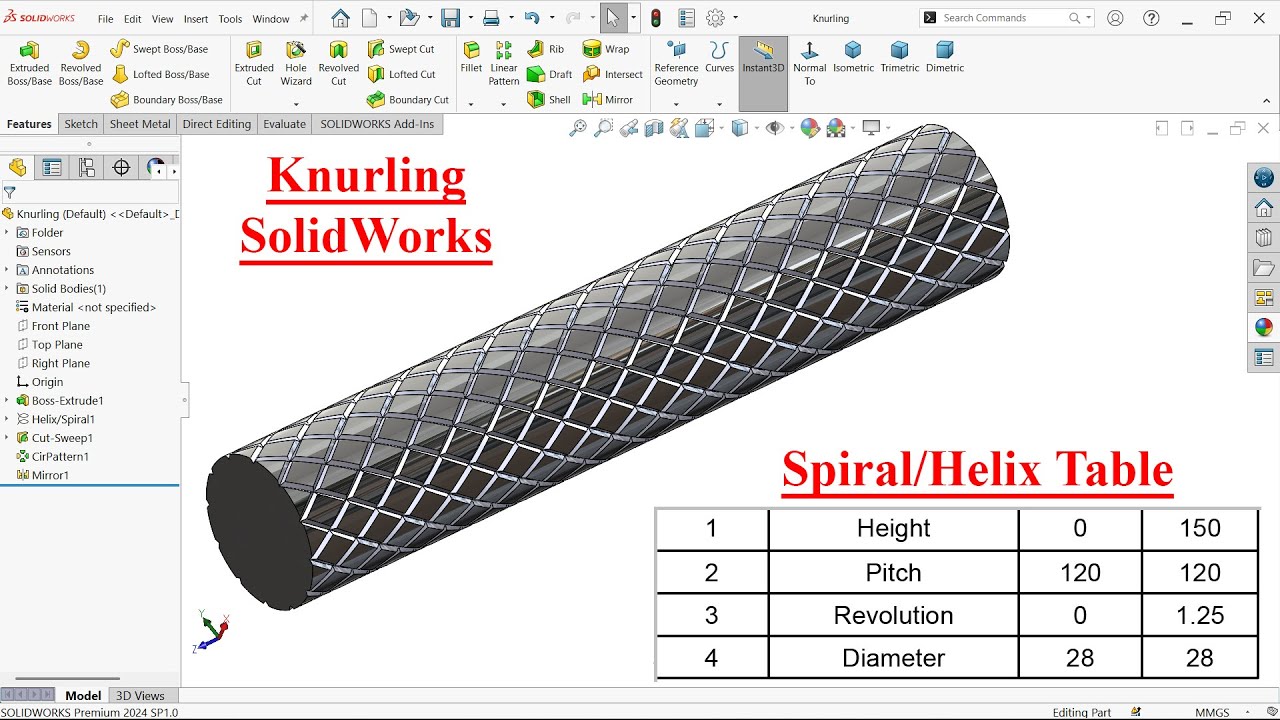This screenshot has width=1280, height=720.
Task: Open the SOLIDWORKS Add-Ins tab
Action: [377, 124]
